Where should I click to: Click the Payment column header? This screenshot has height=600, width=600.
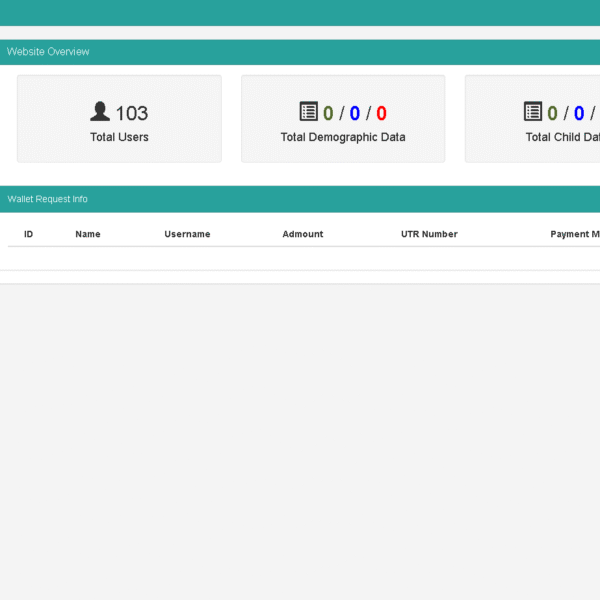pyautogui.click(x=574, y=234)
